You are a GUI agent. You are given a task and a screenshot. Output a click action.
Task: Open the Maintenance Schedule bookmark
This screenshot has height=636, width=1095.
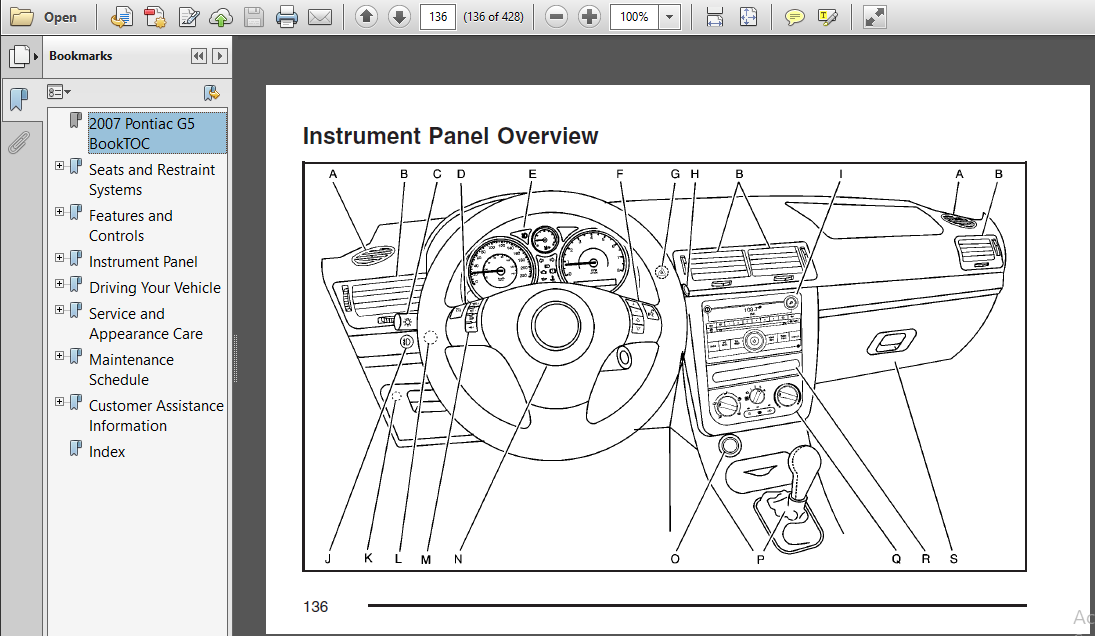tap(131, 369)
